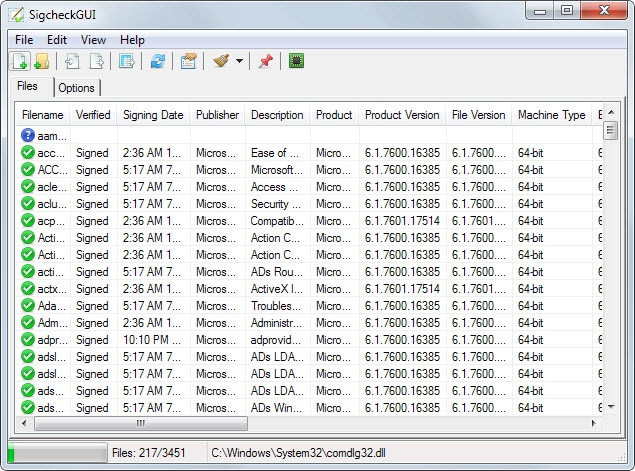Viewport: 635px width, 471px height.
Task: Click green check icon of Security row
Action: [28, 204]
